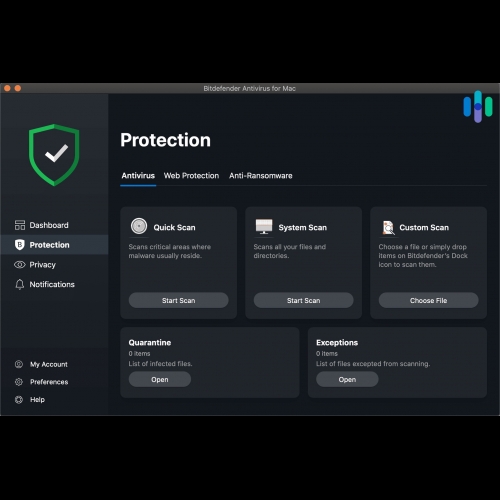Choose a file for Custom Scan
The image size is (500, 500).
click(x=429, y=300)
